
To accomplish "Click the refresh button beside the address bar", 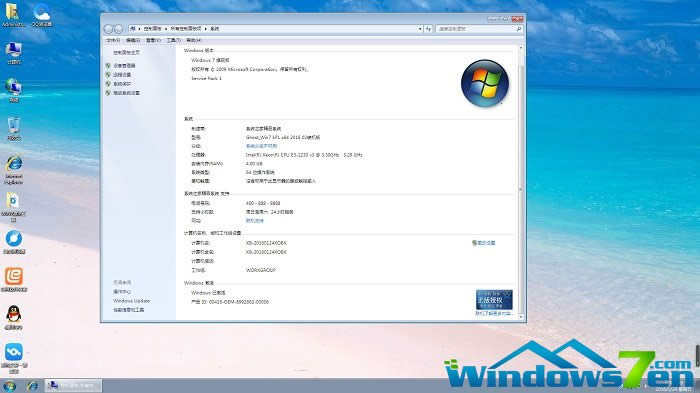I will (x=428, y=29).
